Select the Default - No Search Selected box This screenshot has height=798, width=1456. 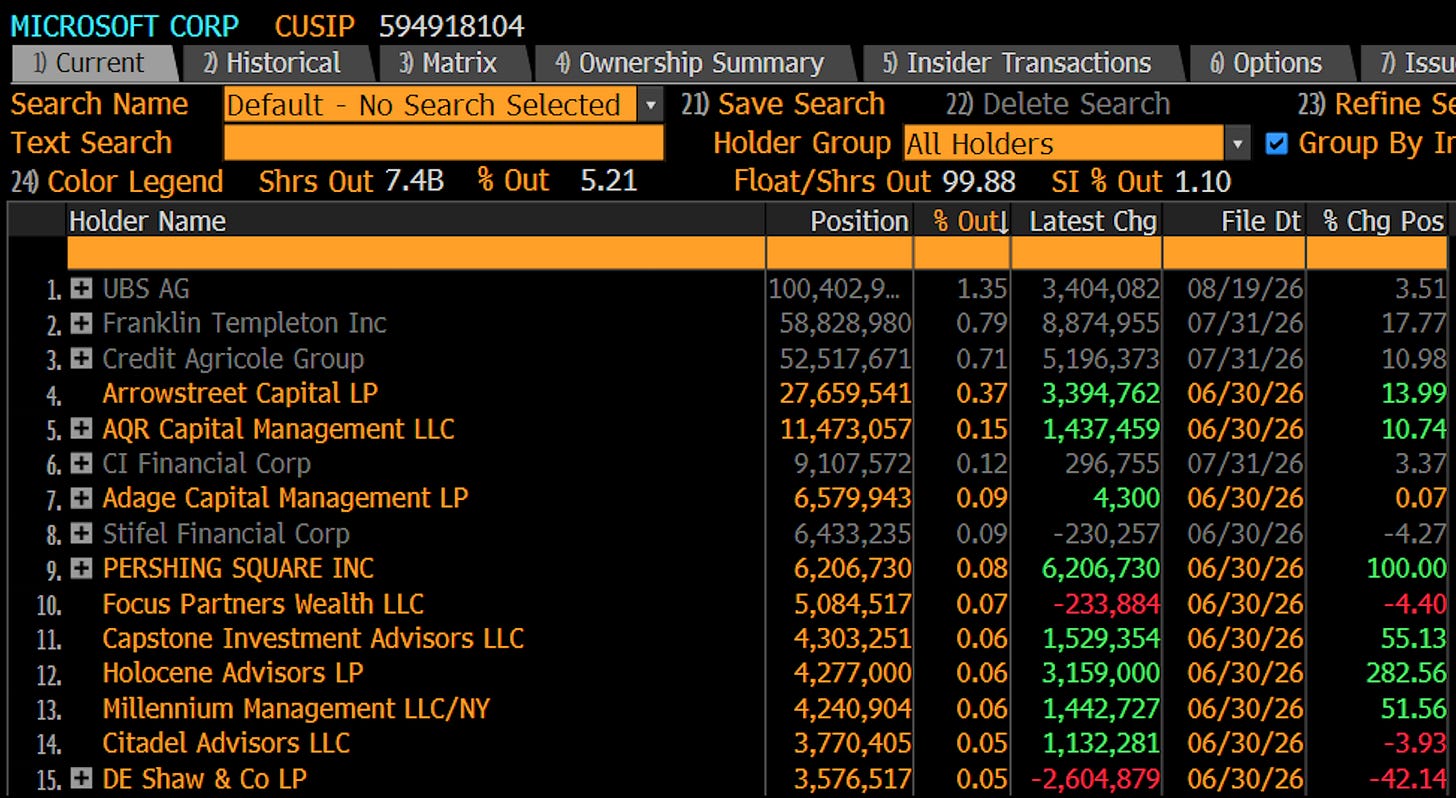pos(431,104)
